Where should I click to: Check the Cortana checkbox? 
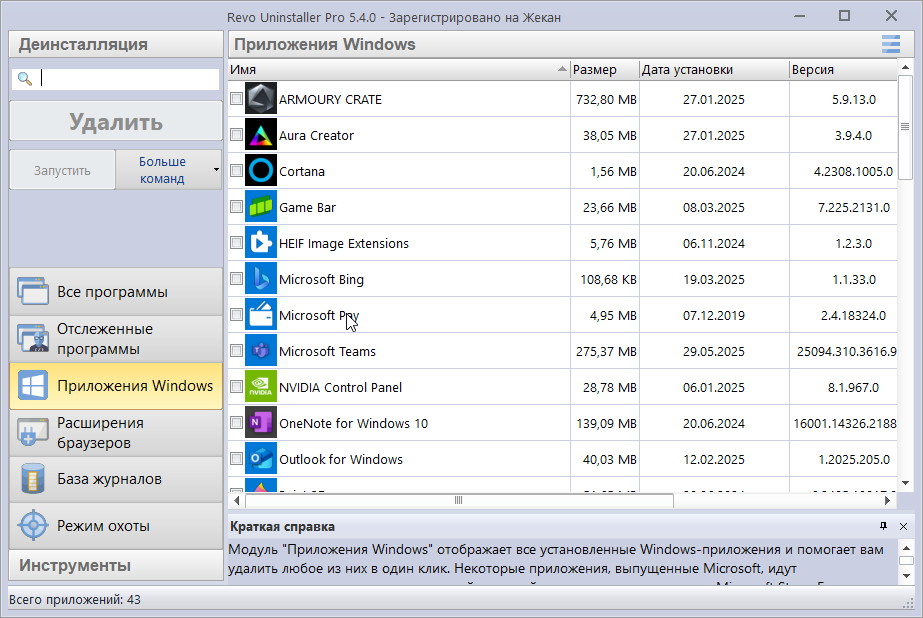236,171
